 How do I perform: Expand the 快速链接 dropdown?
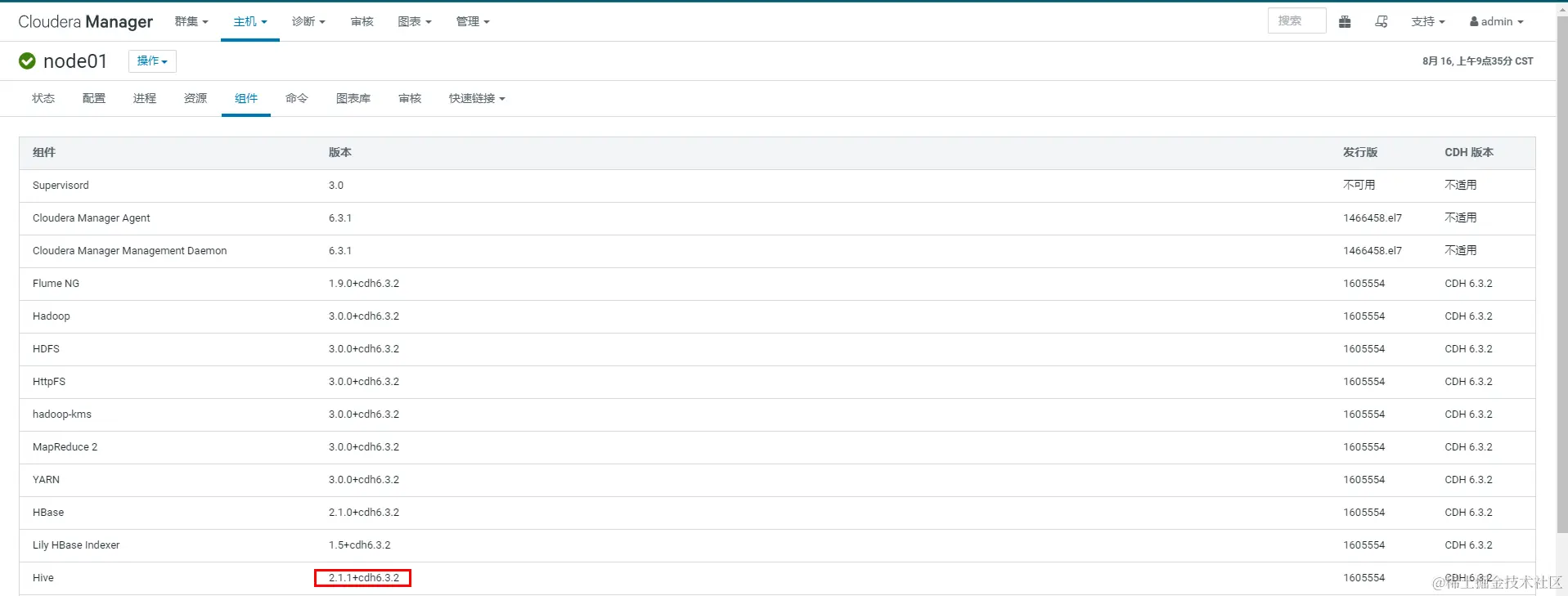tap(477, 98)
